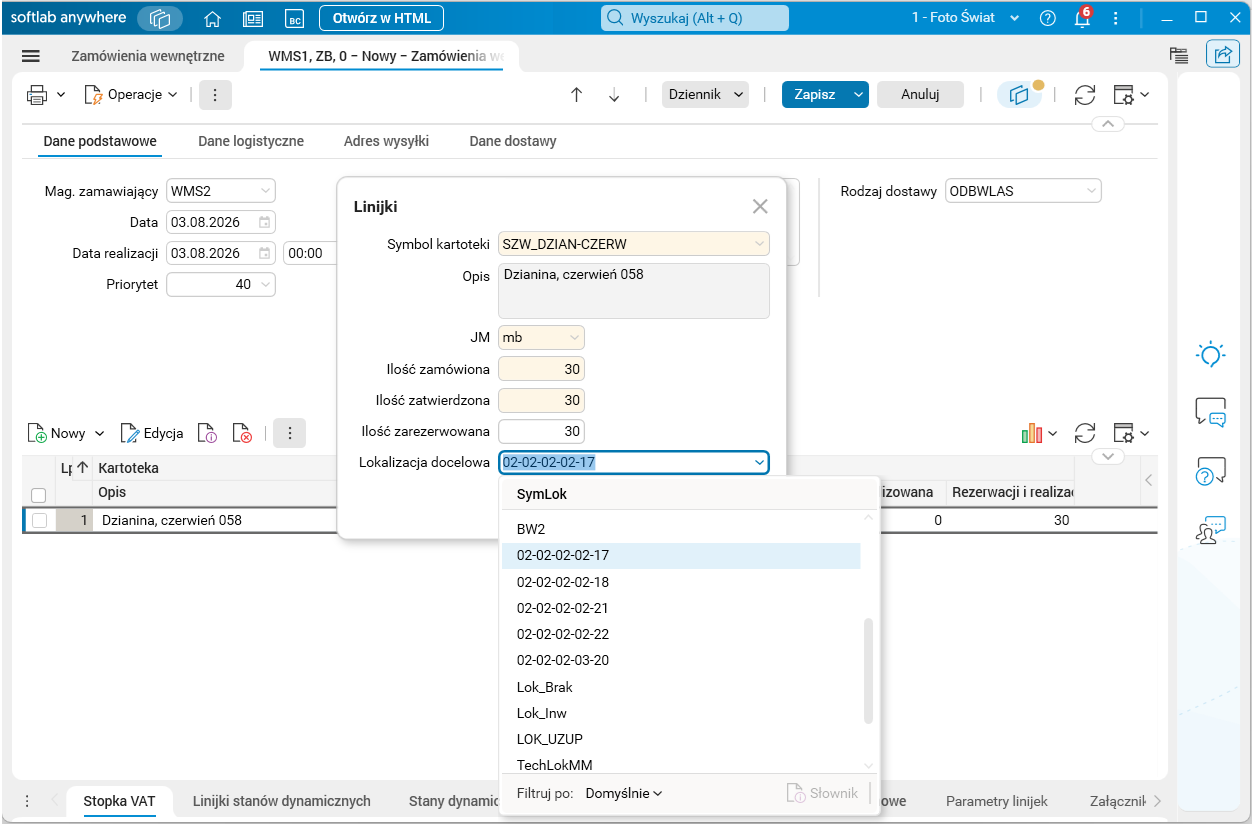Click the Otwórz w HTML button
This screenshot has height=824, width=1252.
pyautogui.click(x=381, y=18)
